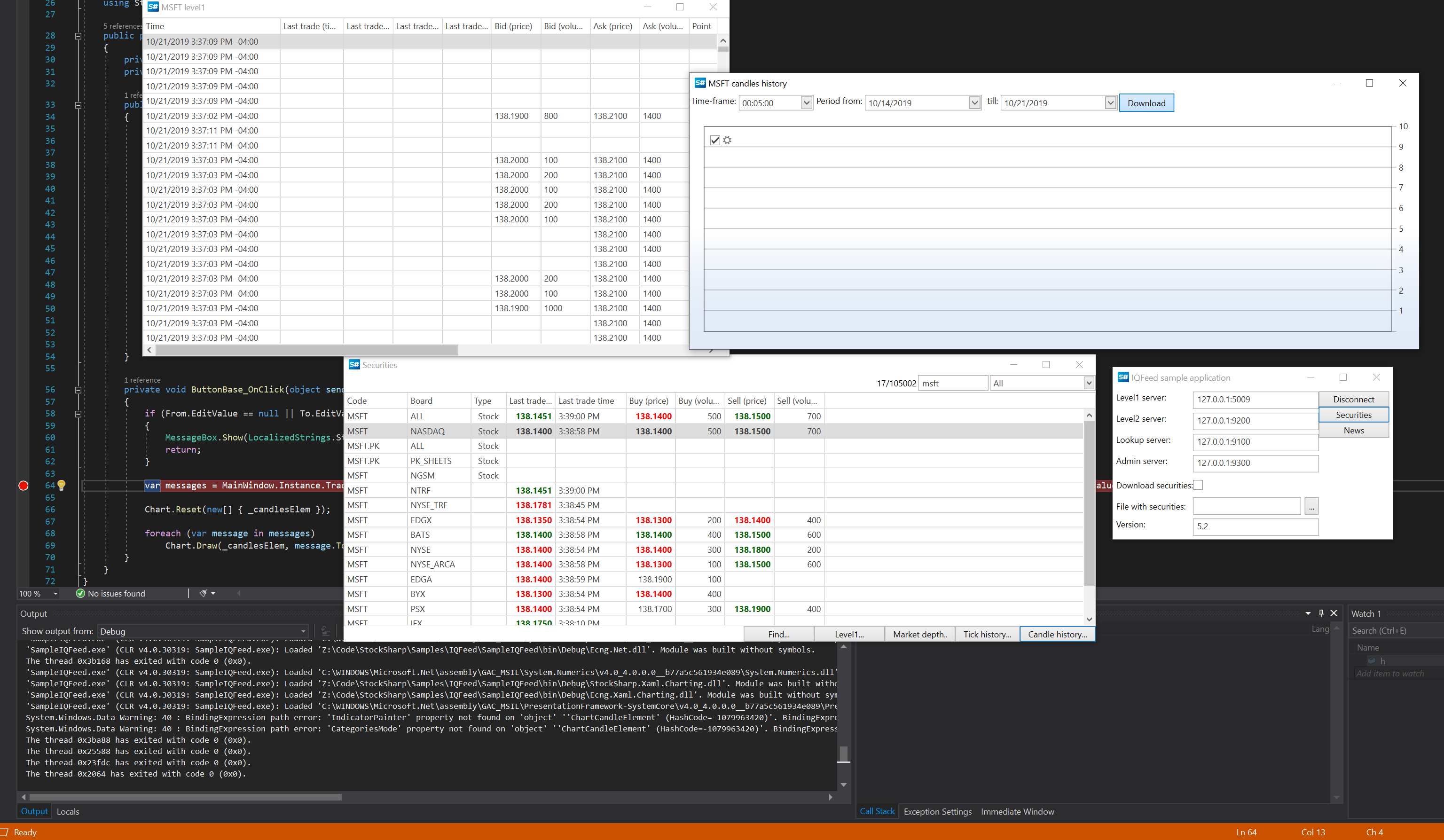Image resolution: width=1444 pixels, height=840 pixels.
Task: Click the Disconnect button
Action: coord(1353,399)
